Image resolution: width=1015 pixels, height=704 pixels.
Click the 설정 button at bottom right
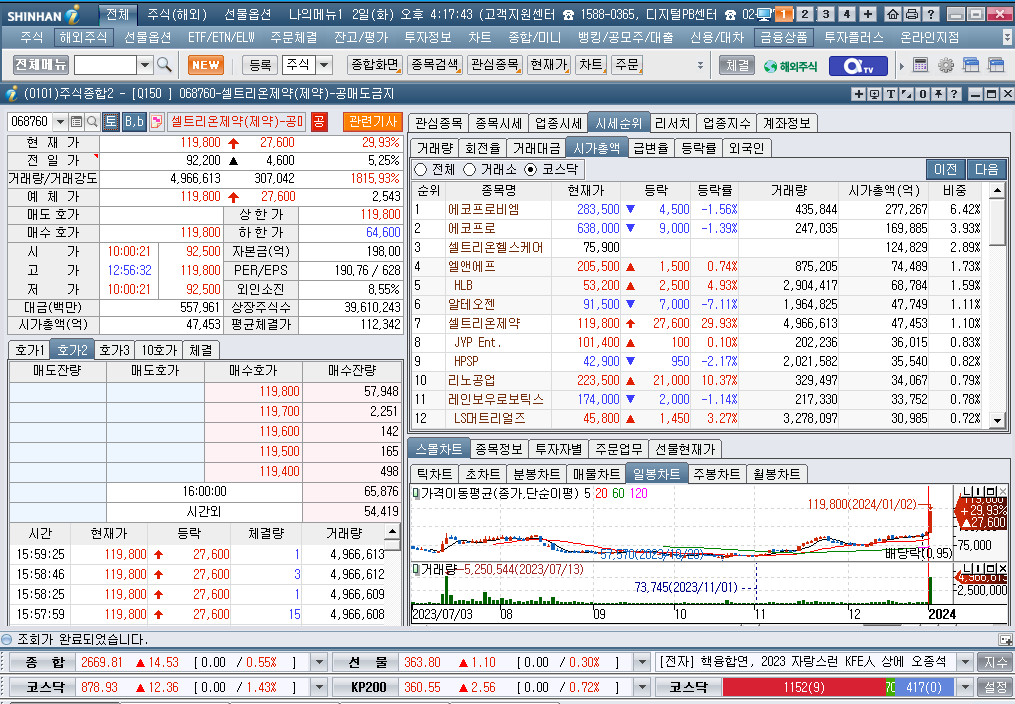(996, 687)
